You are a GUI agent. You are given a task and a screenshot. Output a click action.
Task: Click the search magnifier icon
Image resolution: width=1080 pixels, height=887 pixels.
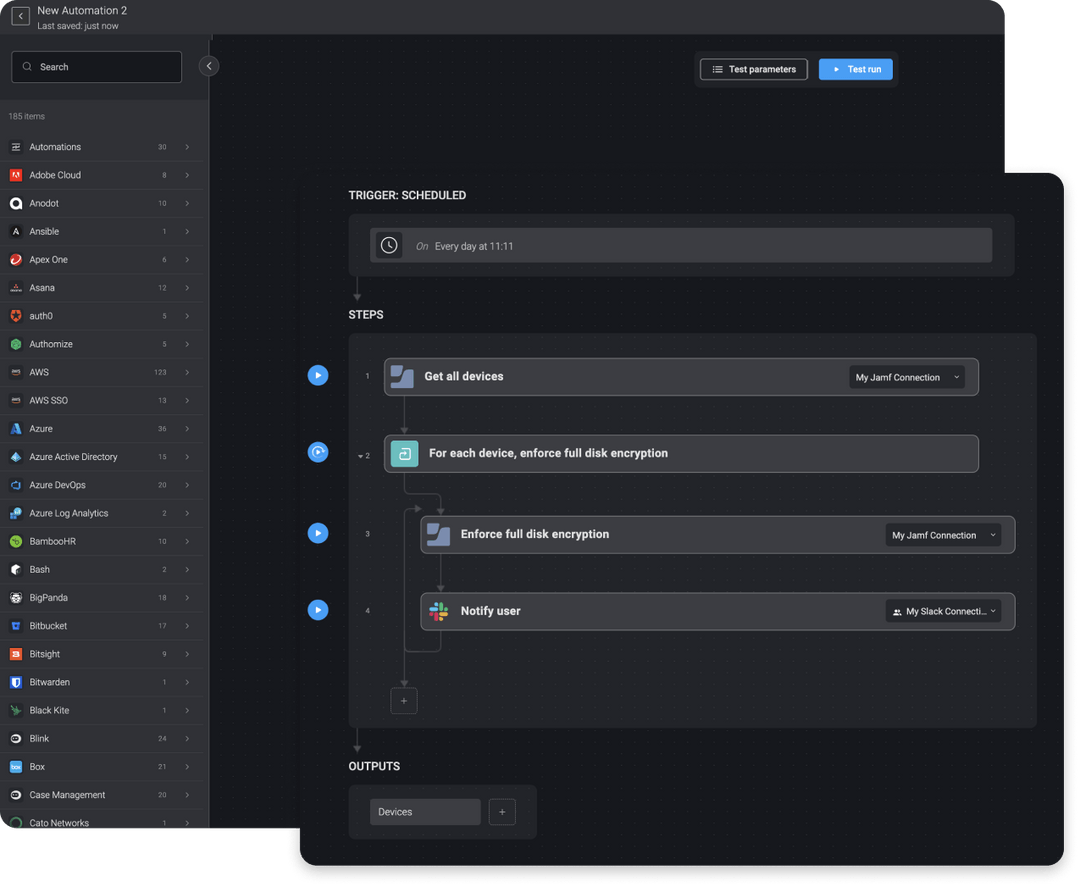click(x=27, y=66)
